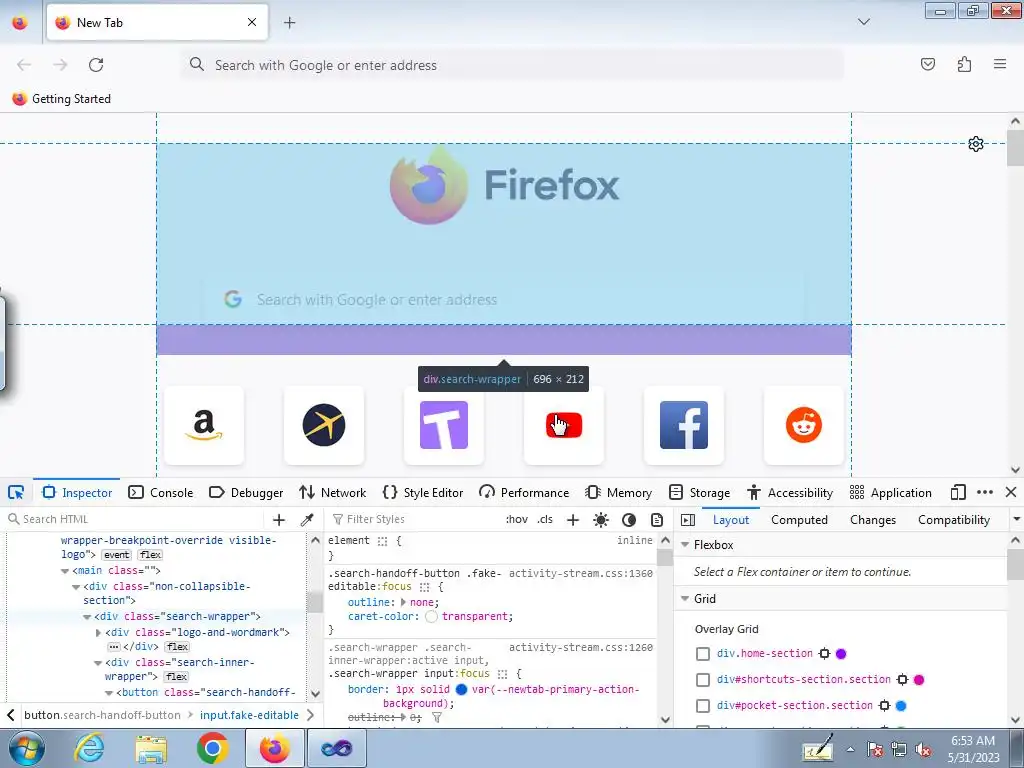The height and width of the screenshot is (768, 1024).
Task: Enable grid overlay for div#pocket-section.section
Action: pos(703,706)
